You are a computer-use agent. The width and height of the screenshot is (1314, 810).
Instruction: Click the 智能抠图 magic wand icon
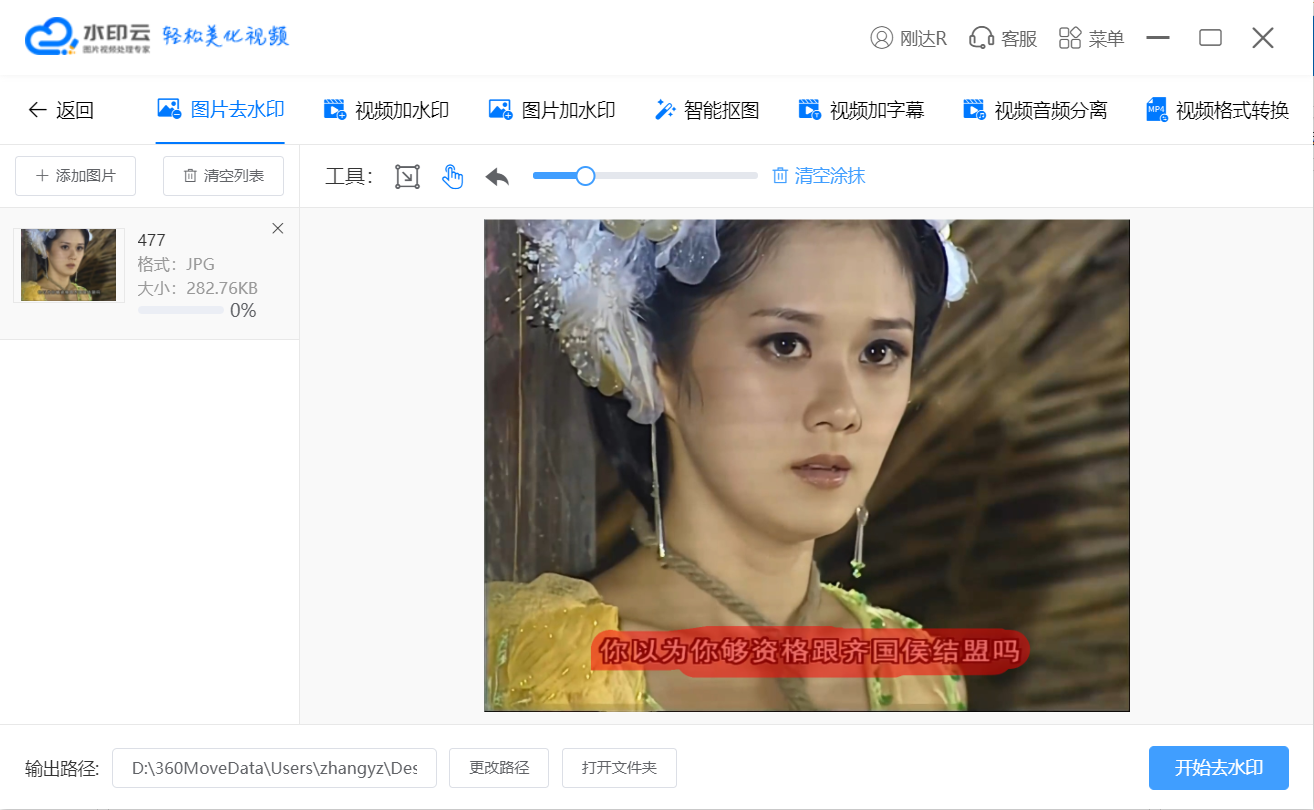665,110
